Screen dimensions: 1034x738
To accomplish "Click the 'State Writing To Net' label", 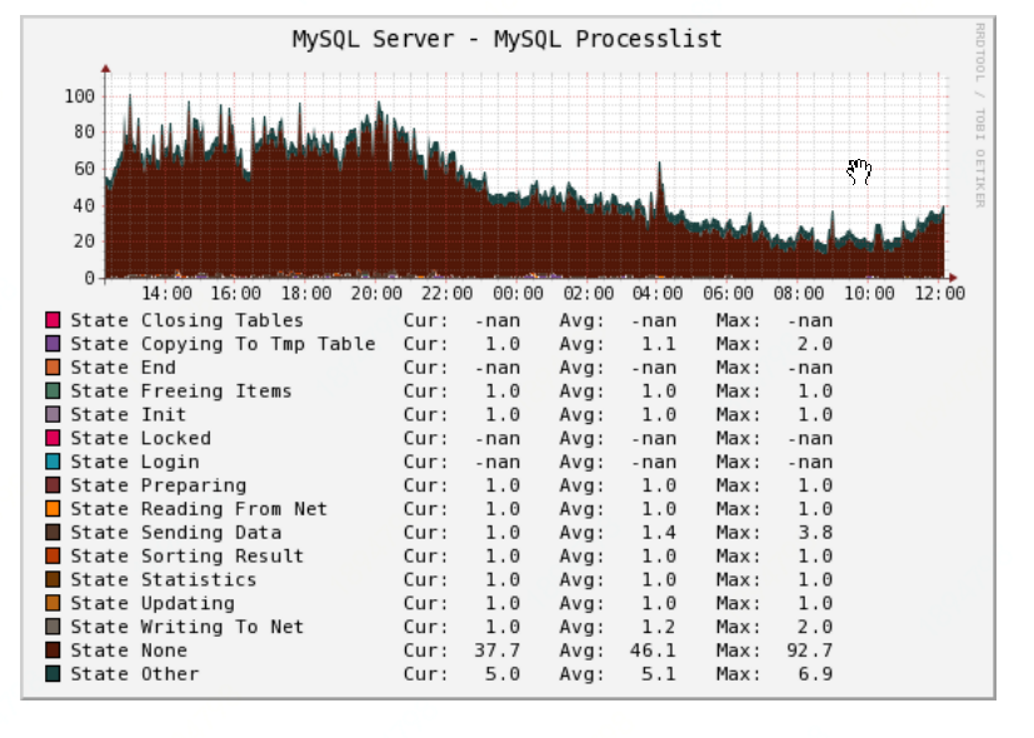I will 187,627.
